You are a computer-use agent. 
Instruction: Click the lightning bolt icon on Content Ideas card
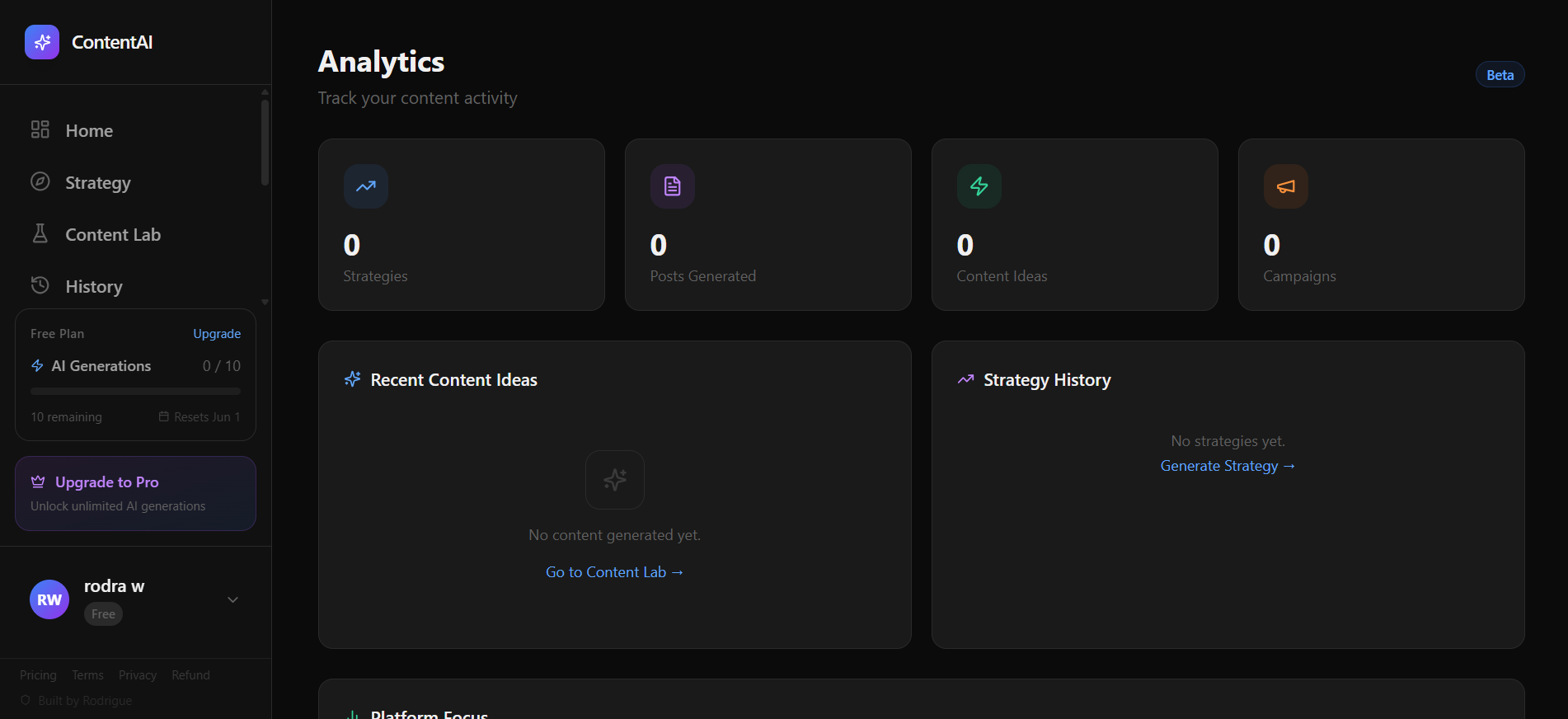pyautogui.click(x=979, y=186)
